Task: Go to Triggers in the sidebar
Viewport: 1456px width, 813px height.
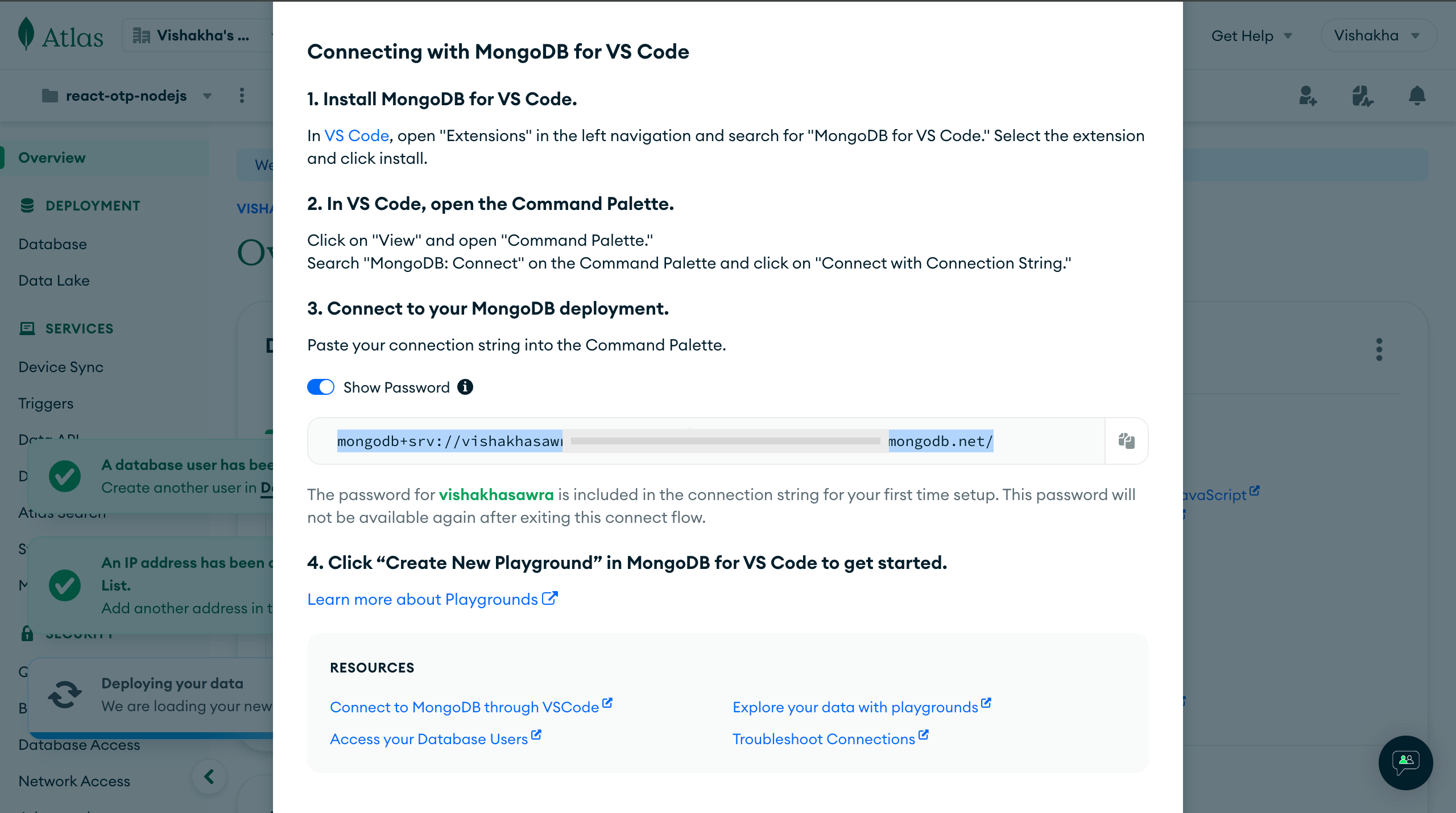Action: pyautogui.click(x=46, y=403)
